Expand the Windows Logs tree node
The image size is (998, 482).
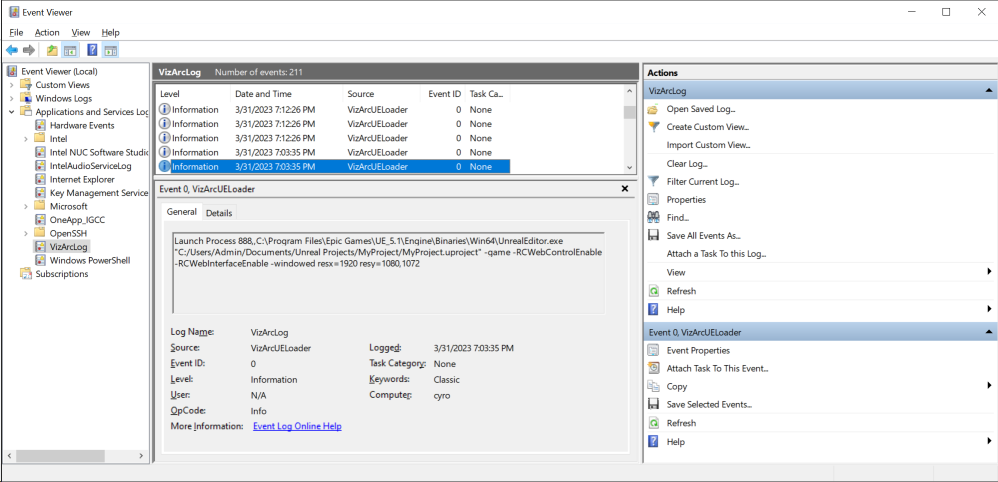[x=12, y=99]
